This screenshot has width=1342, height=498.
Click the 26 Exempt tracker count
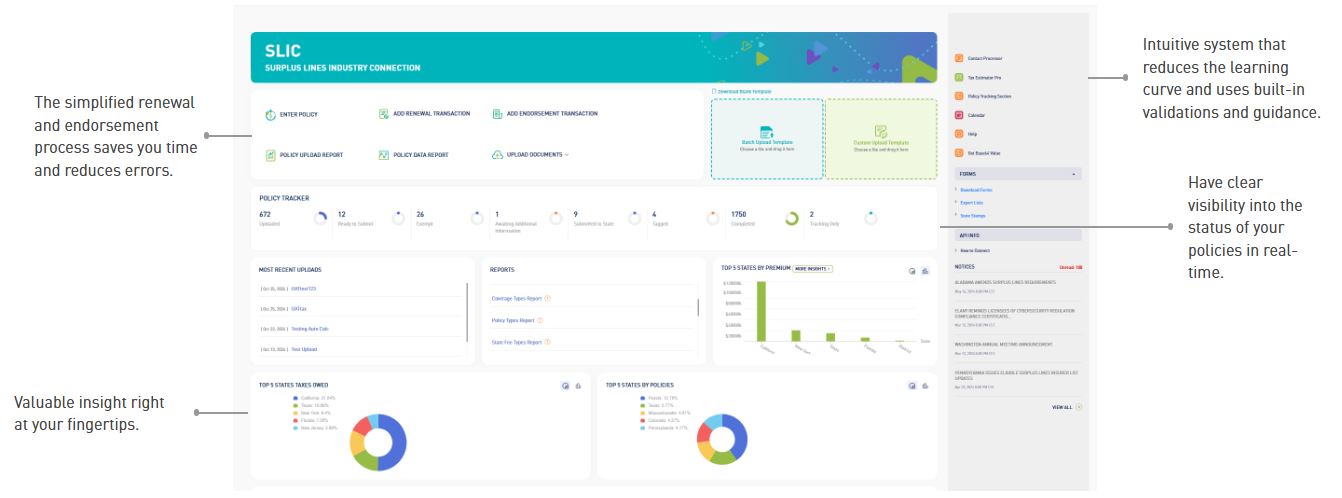pos(420,214)
